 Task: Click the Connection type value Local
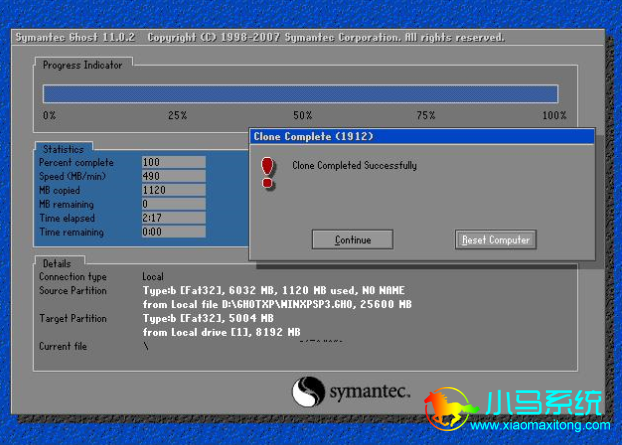point(153,276)
